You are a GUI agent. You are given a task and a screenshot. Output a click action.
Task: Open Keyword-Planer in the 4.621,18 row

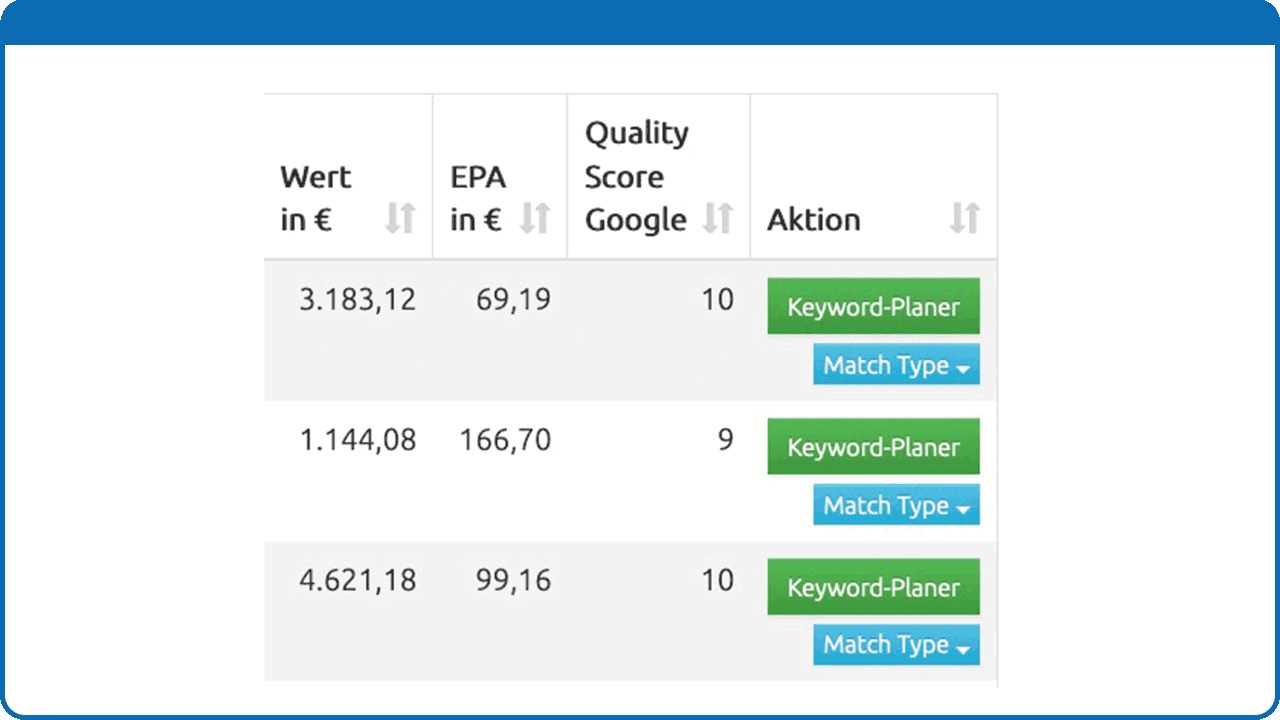[873, 587]
